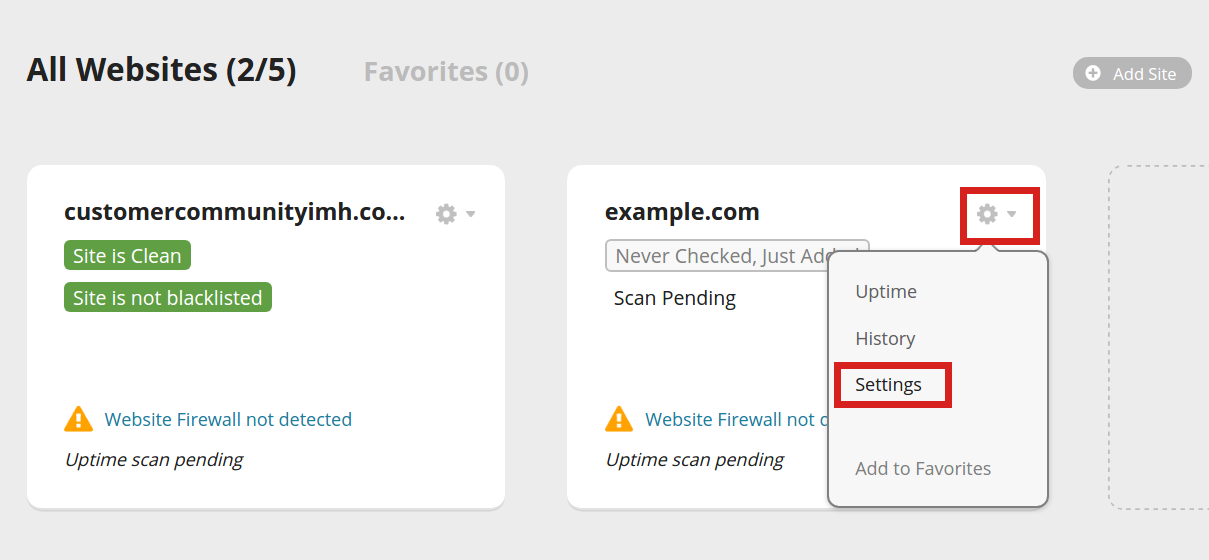This screenshot has width=1209, height=560.
Task: Click the customercommunityimh.co... site title
Action: [x=234, y=212]
